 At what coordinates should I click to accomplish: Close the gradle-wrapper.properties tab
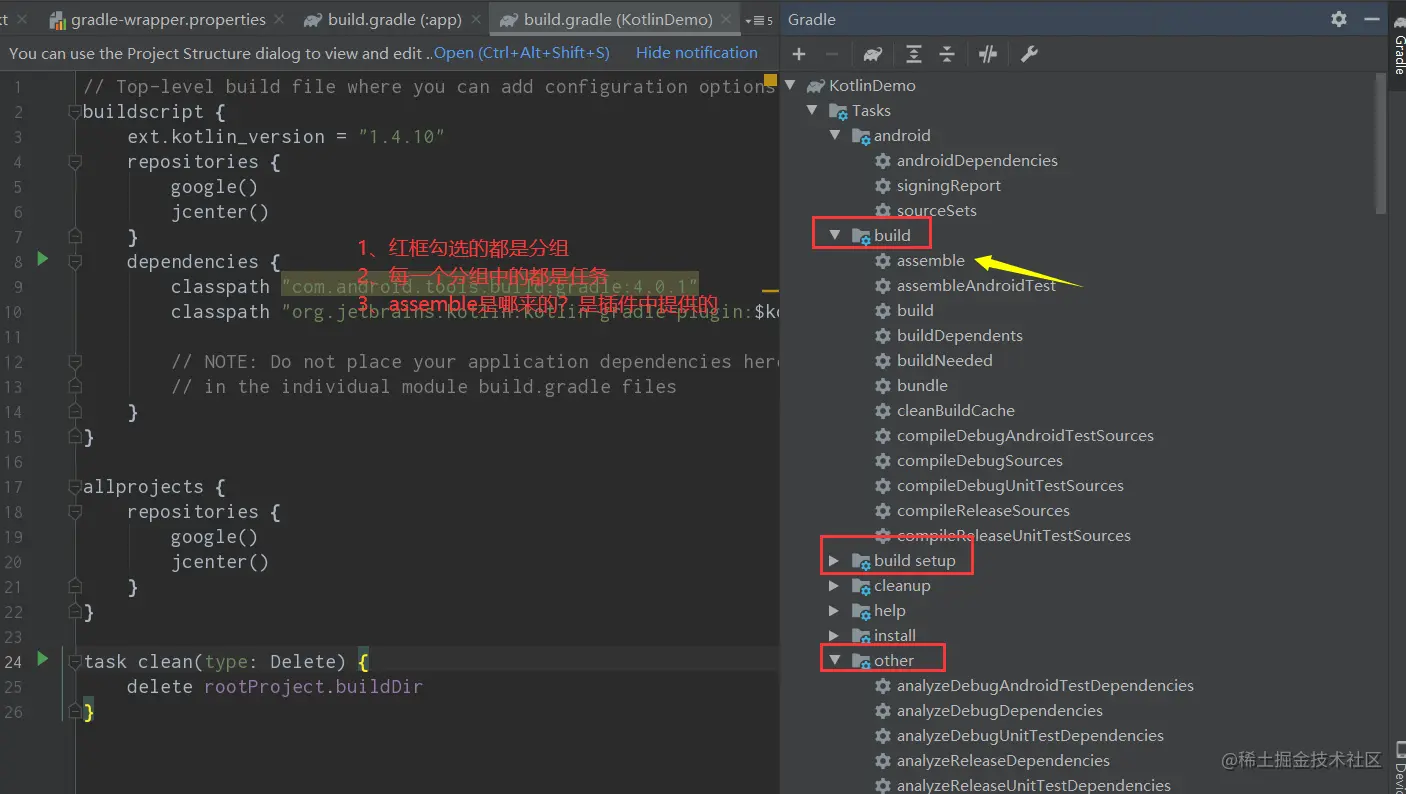coord(278,20)
